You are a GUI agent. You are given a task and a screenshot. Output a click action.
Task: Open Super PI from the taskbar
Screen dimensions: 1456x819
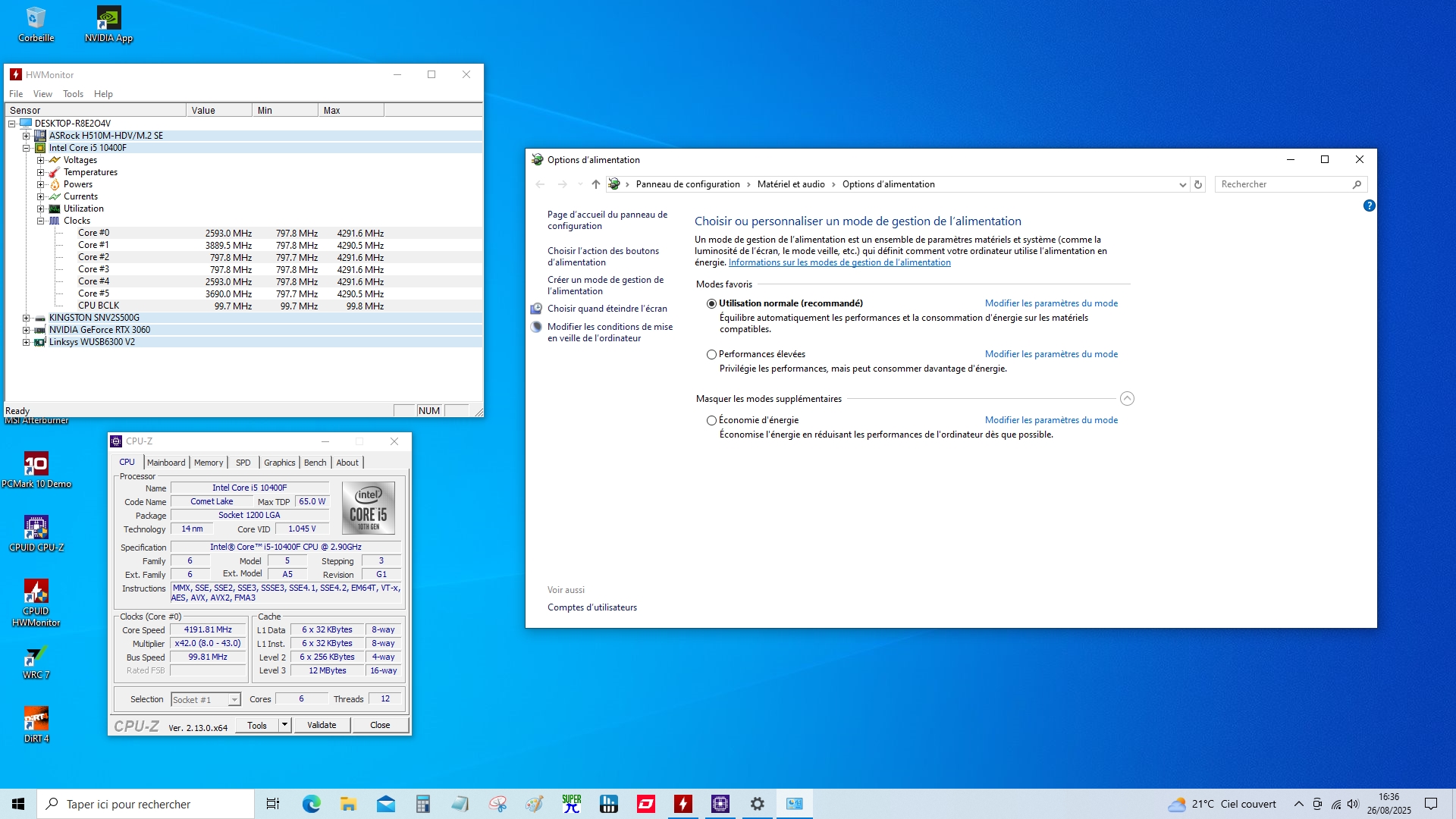(x=571, y=804)
